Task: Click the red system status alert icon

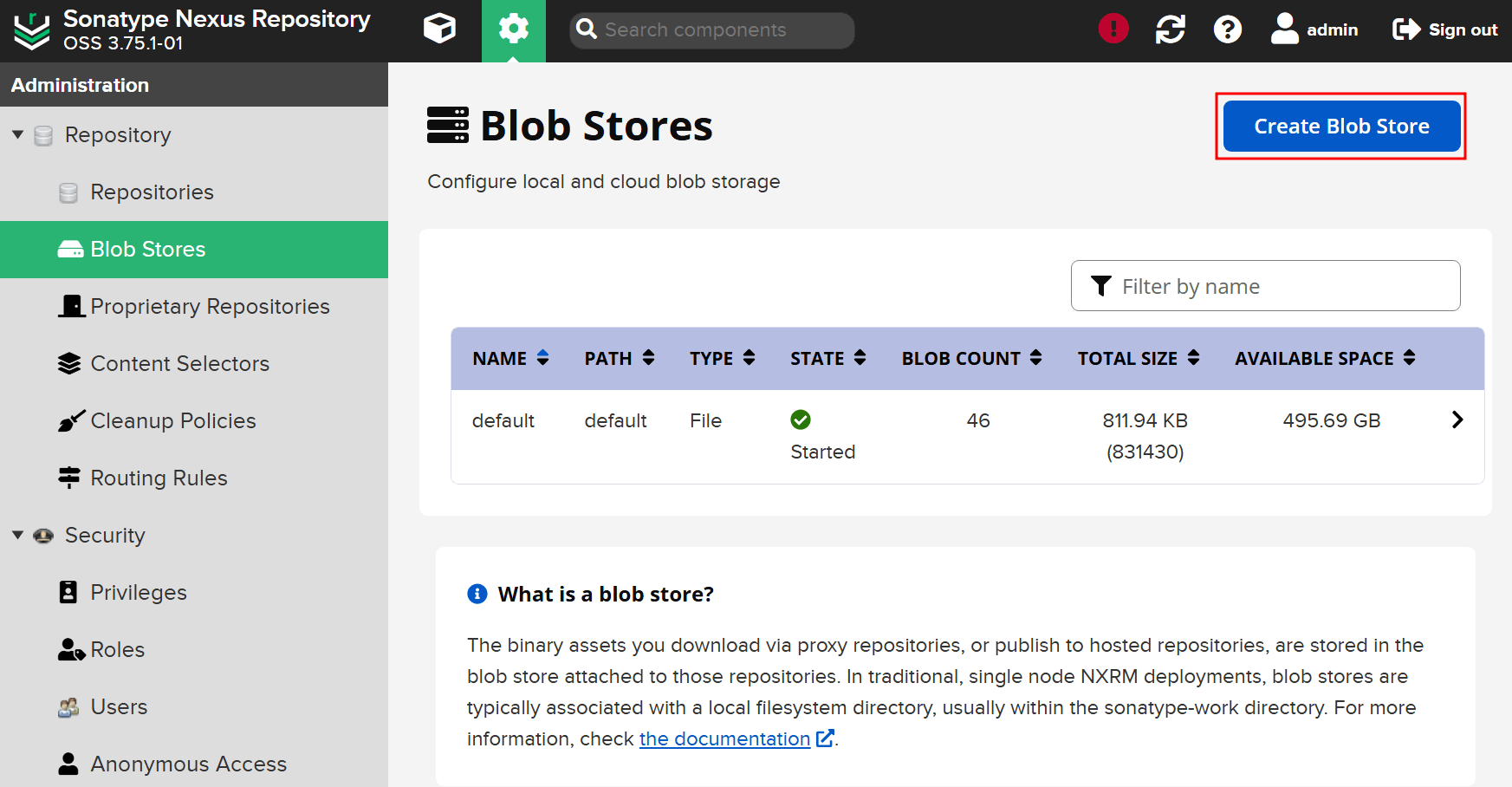Action: pos(1113,29)
